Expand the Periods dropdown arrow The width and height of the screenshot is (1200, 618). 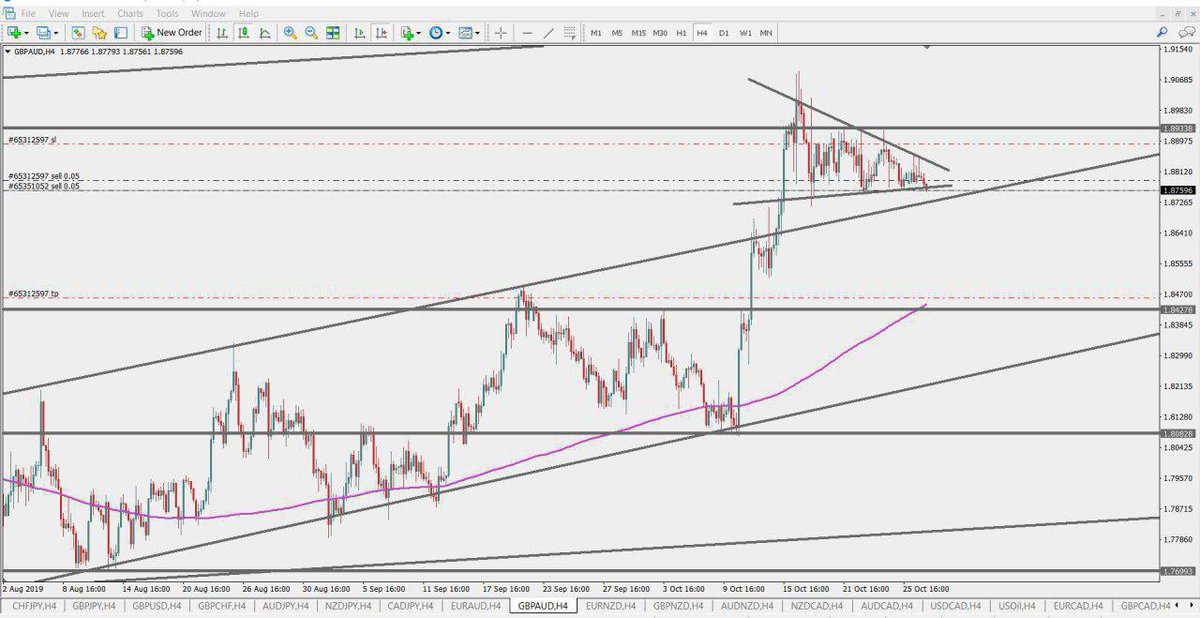point(449,32)
